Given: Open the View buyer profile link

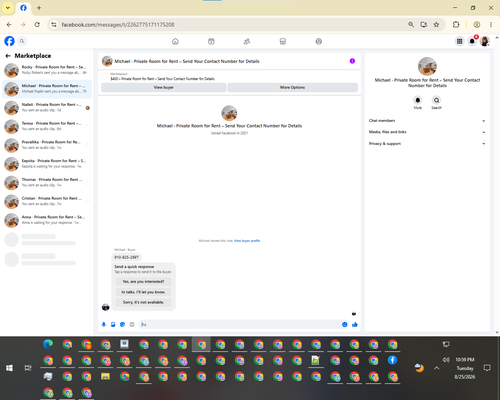Looking at the screenshot, I should 247,241.
